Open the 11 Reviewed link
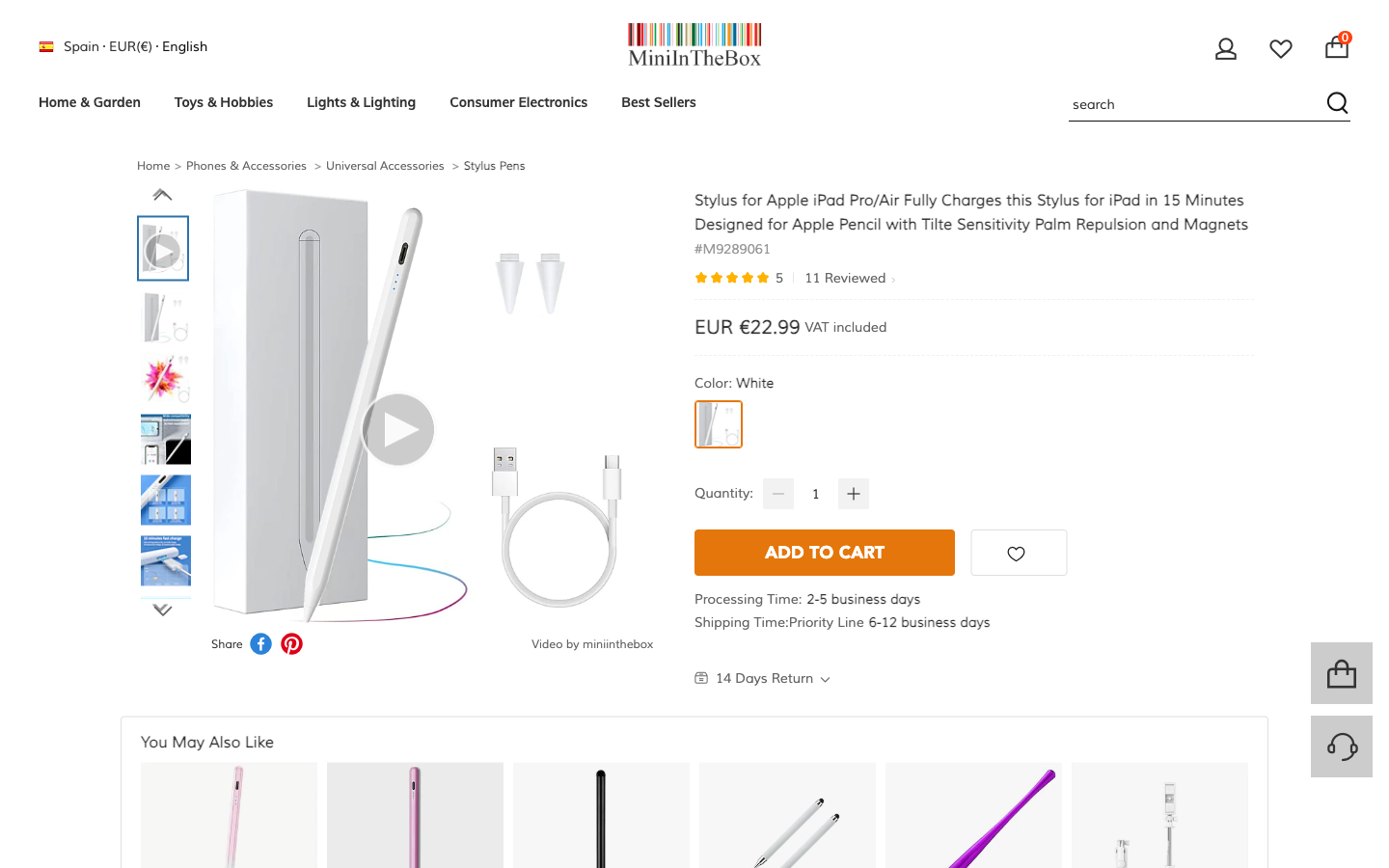 point(846,278)
